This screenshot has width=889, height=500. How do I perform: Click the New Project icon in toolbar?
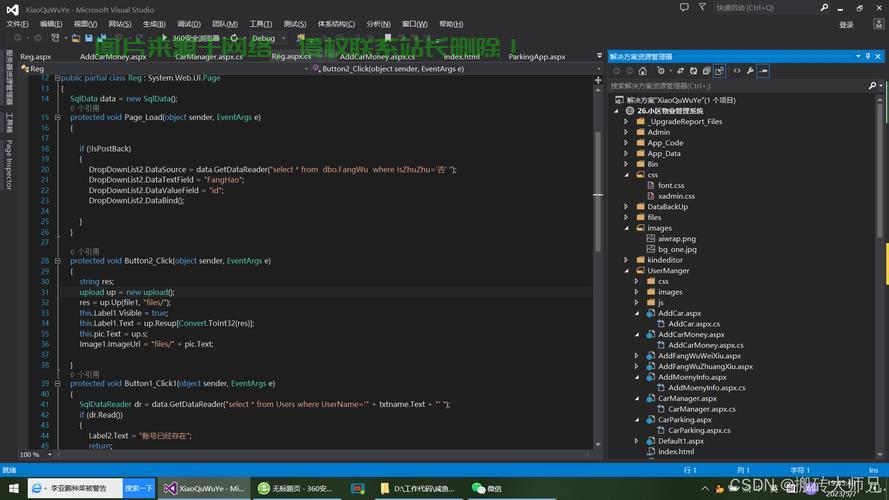point(55,38)
